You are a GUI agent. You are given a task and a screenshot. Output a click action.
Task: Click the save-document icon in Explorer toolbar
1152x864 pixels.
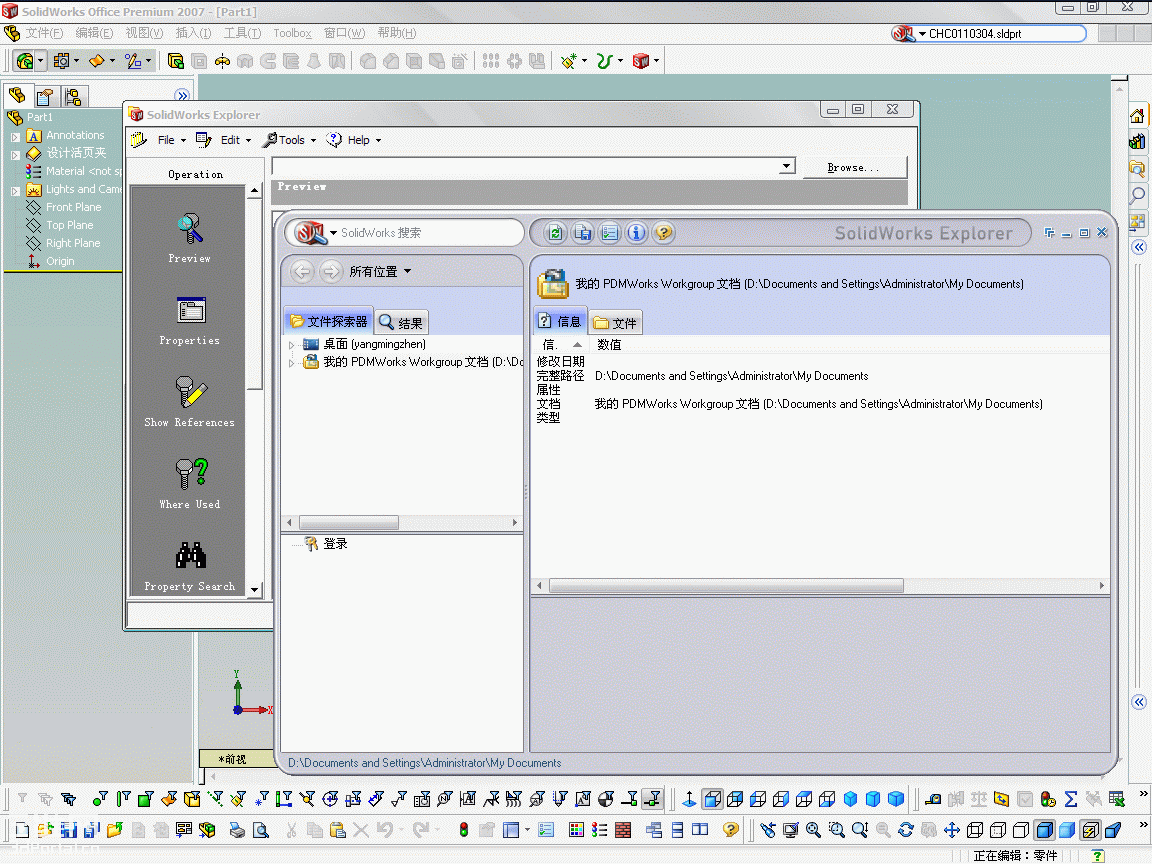(x=583, y=234)
